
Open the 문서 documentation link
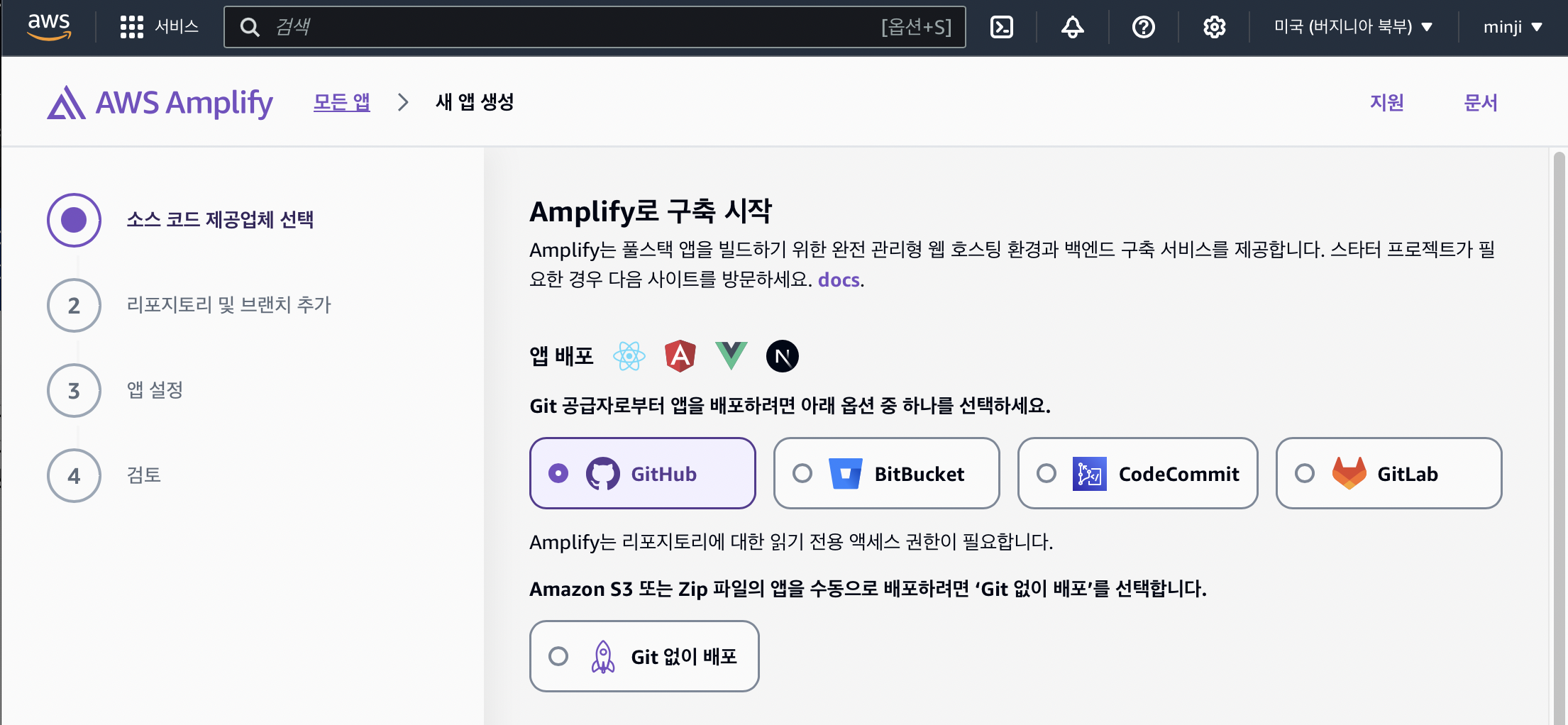(x=1481, y=103)
